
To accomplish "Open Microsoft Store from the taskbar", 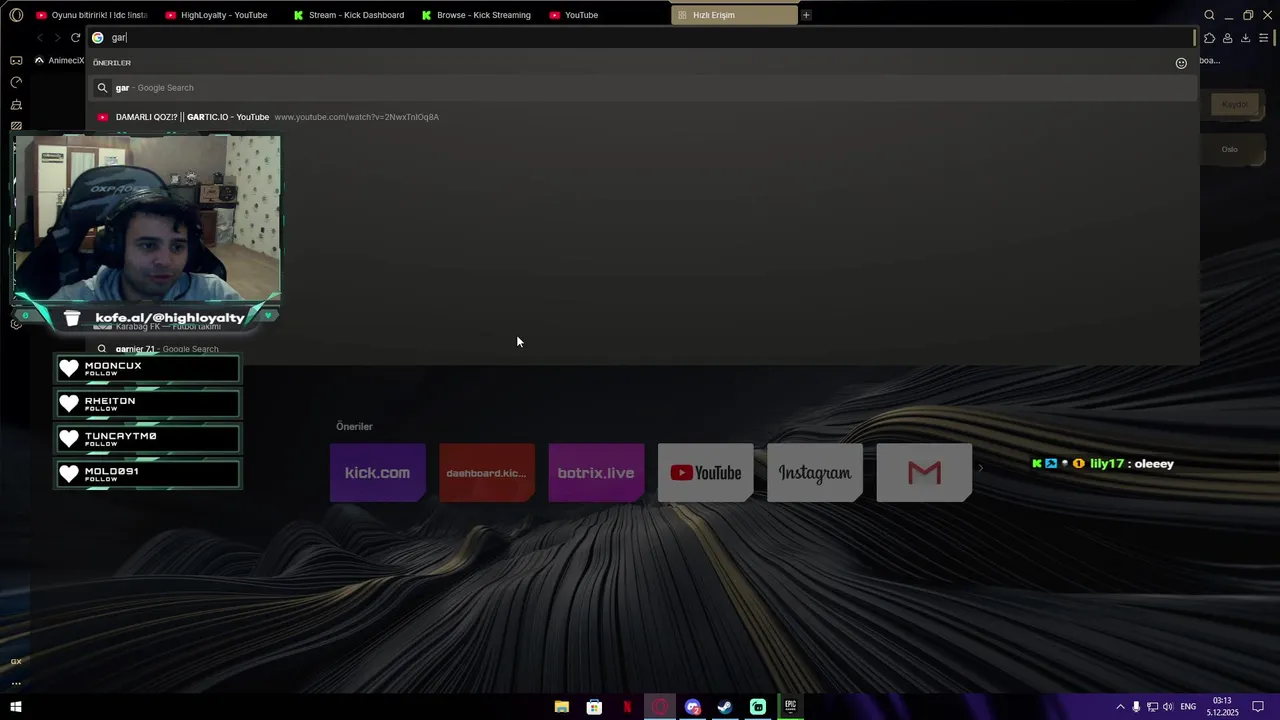I will point(594,707).
